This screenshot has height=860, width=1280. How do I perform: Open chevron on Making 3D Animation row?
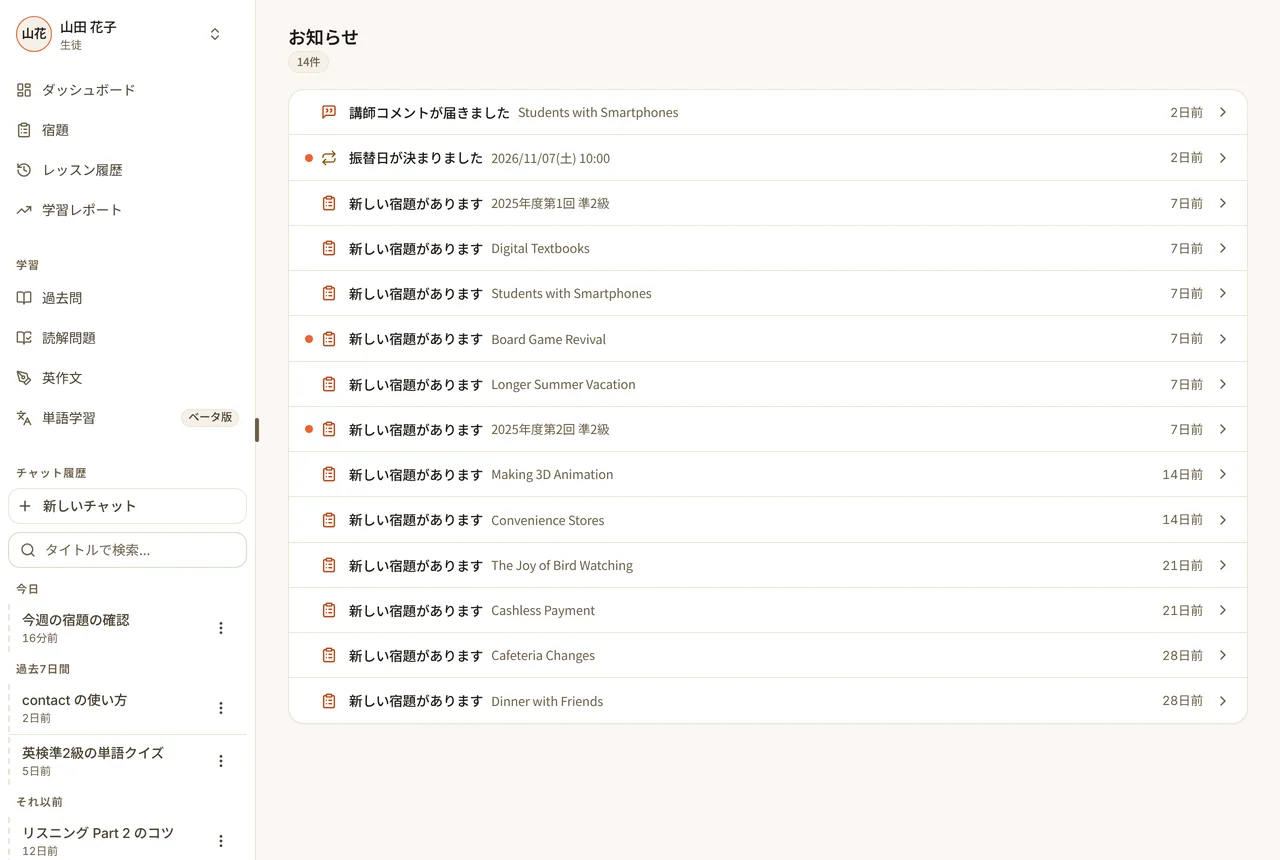1223,474
